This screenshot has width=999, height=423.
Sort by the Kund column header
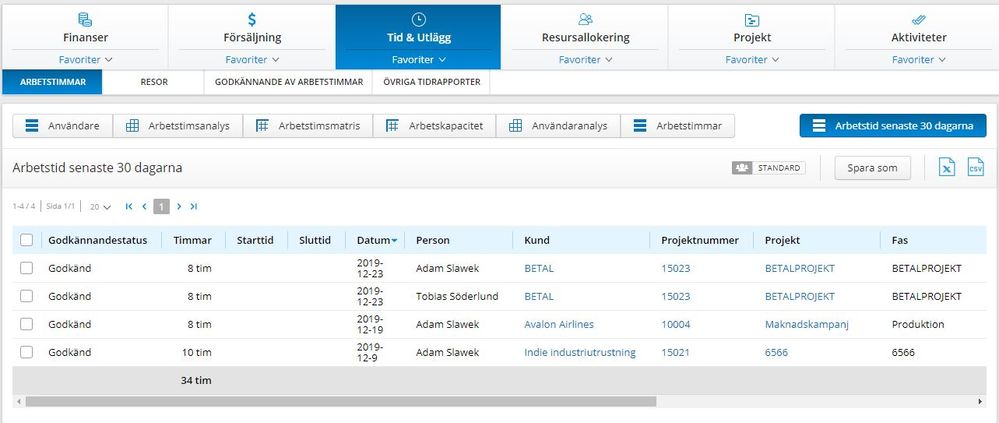pyautogui.click(x=537, y=240)
